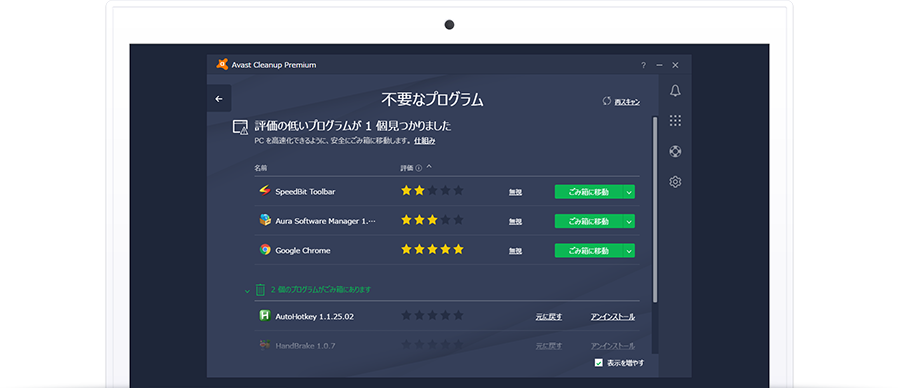
Task: Click 無視 link for Google Chrome
Action: pyautogui.click(x=515, y=251)
